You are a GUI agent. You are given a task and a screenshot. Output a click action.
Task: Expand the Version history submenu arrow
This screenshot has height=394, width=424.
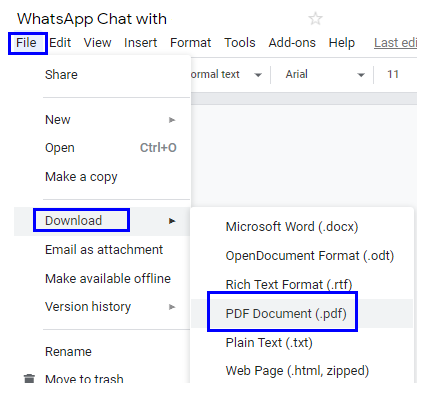[172, 307]
